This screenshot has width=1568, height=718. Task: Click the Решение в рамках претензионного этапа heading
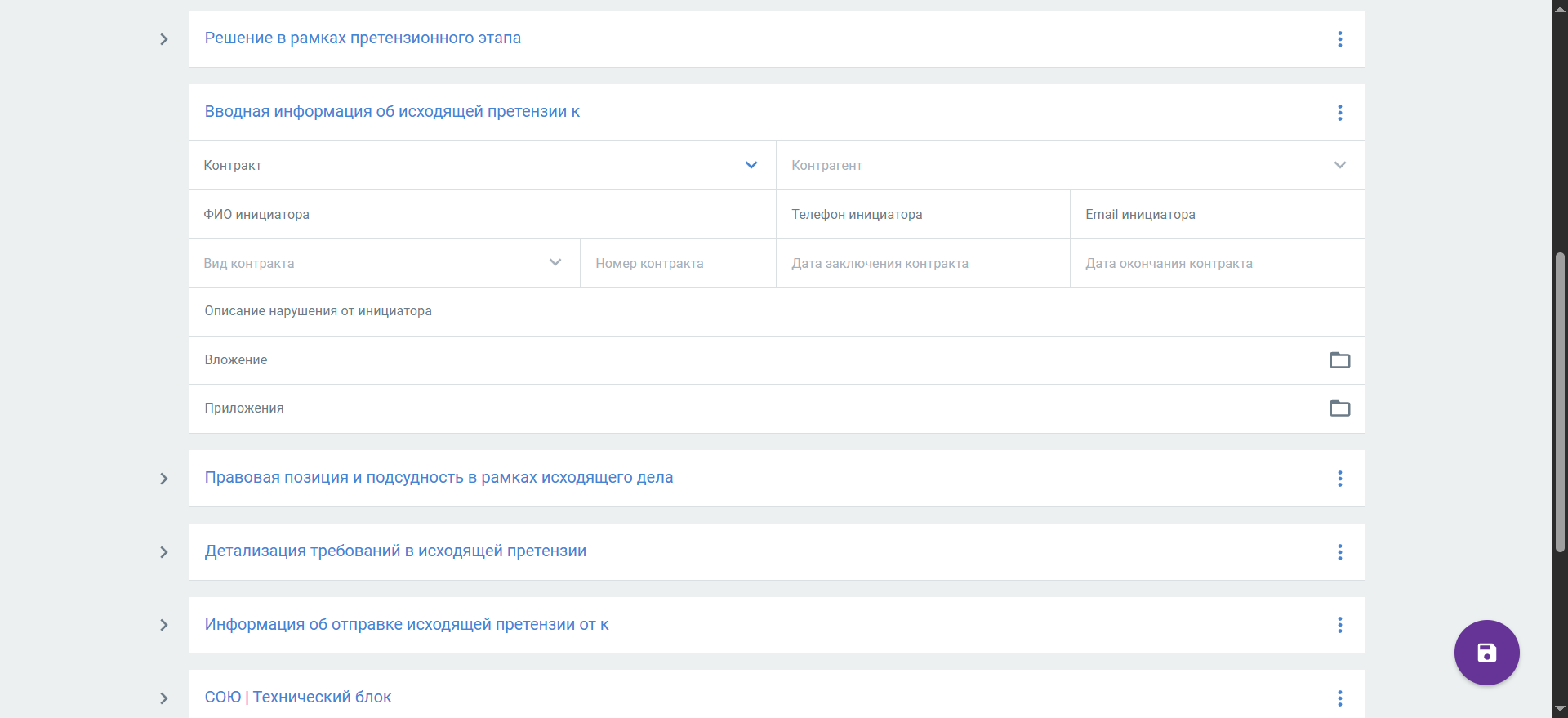[x=363, y=38]
